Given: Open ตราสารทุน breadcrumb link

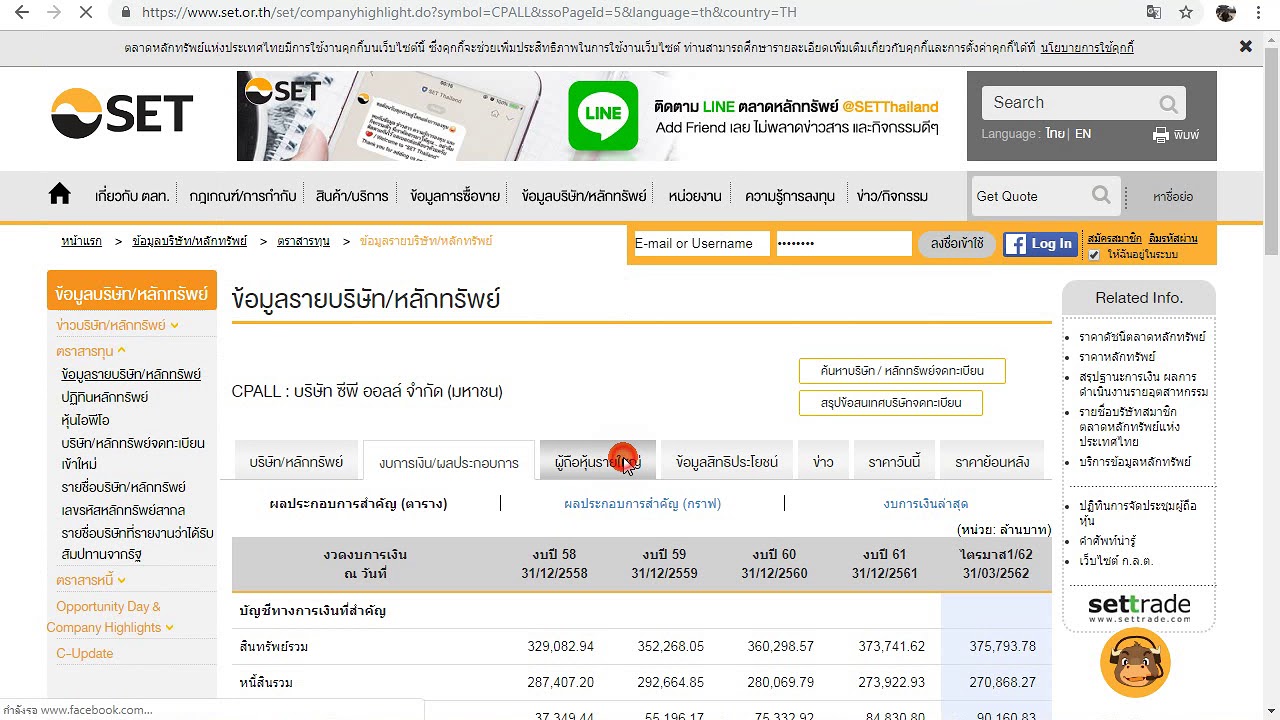Looking at the screenshot, I should pyautogui.click(x=303, y=242).
